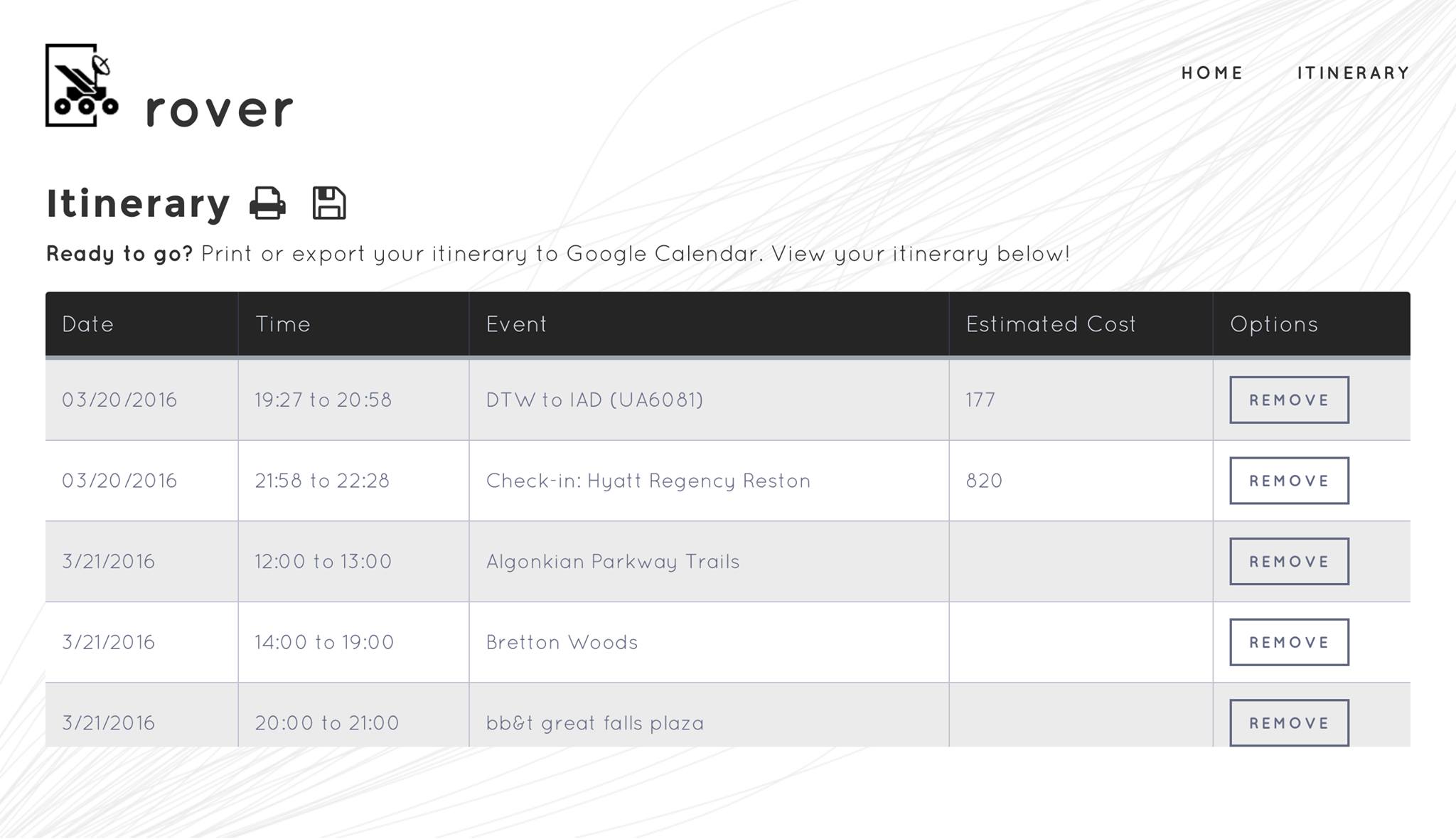
Task: Click the print itinerary icon
Action: pyautogui.click(x=267, y=203)
